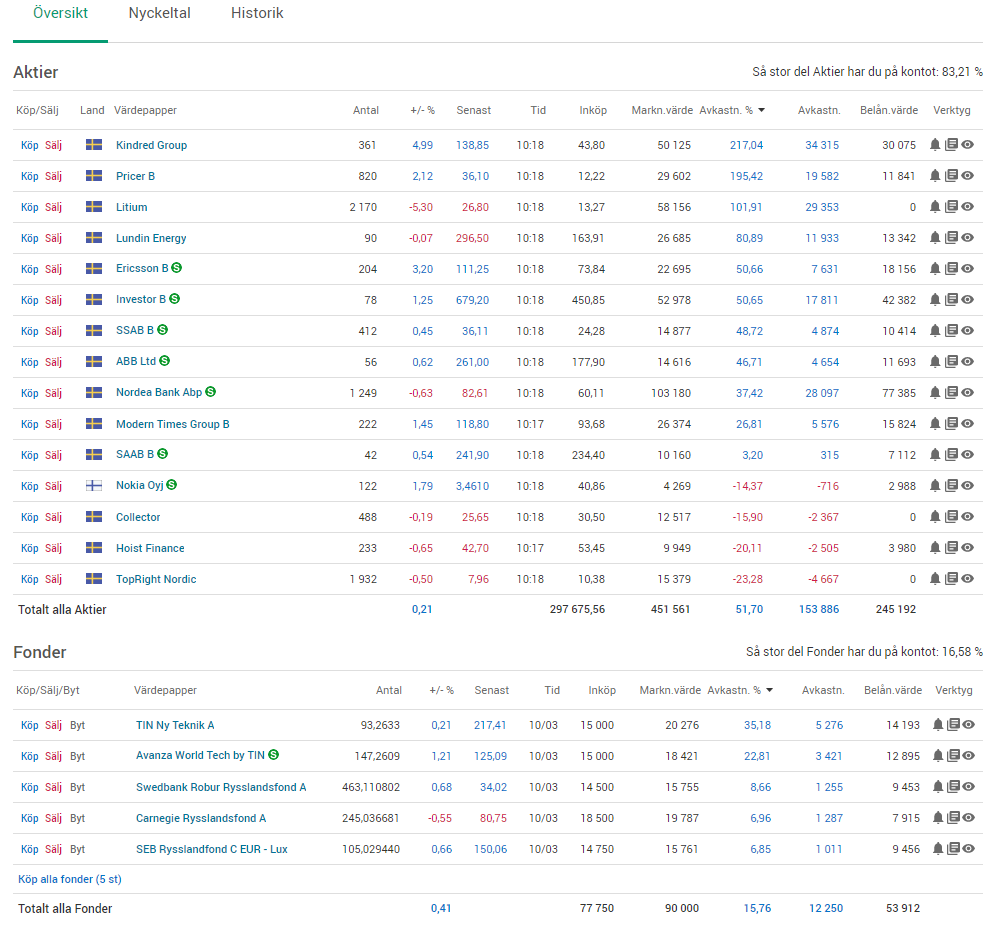Open the order book icon for TopRight Nordic
The width and height of the screenshot is (1000, 931).
tap(951, 578)
